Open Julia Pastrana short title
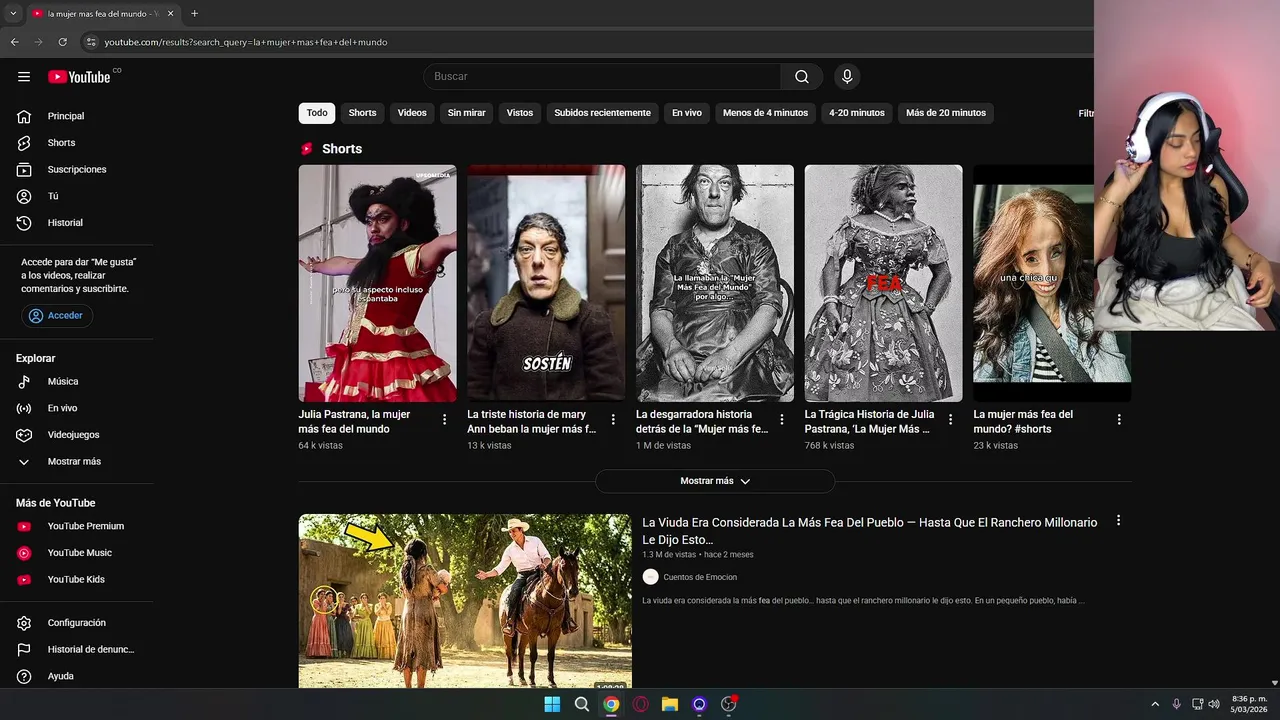 tap(354, 421)
